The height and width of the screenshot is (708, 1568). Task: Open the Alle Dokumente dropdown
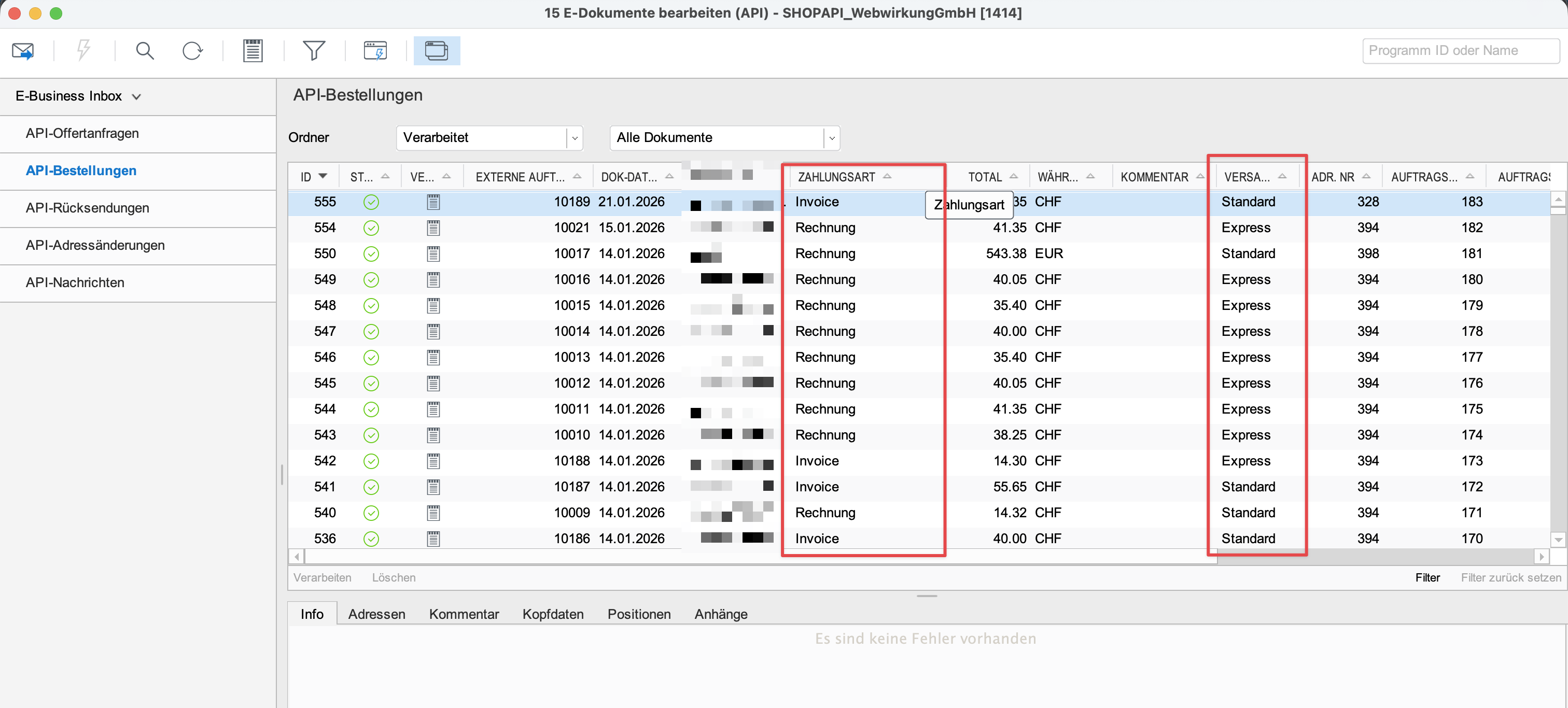point(832,138)
